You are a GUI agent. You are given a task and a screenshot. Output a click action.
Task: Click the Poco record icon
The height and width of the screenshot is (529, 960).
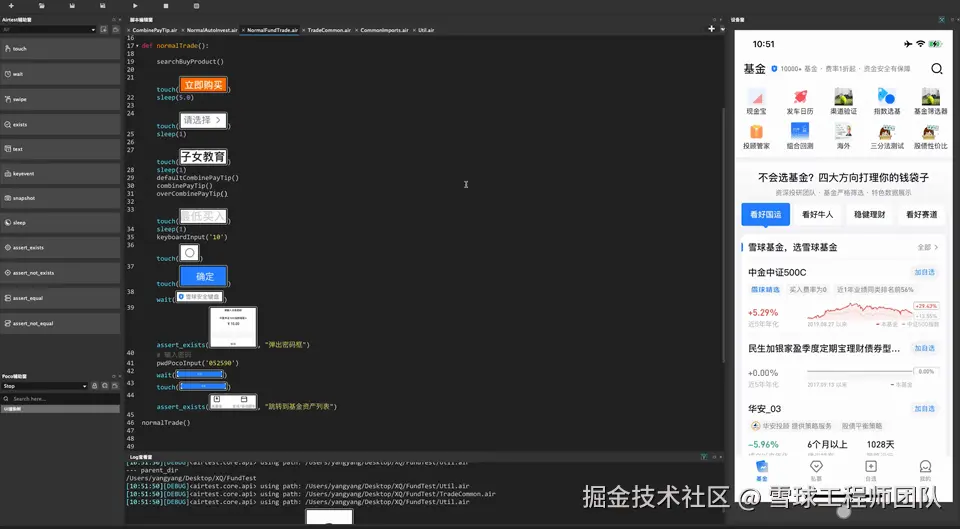tap(115, 386)
